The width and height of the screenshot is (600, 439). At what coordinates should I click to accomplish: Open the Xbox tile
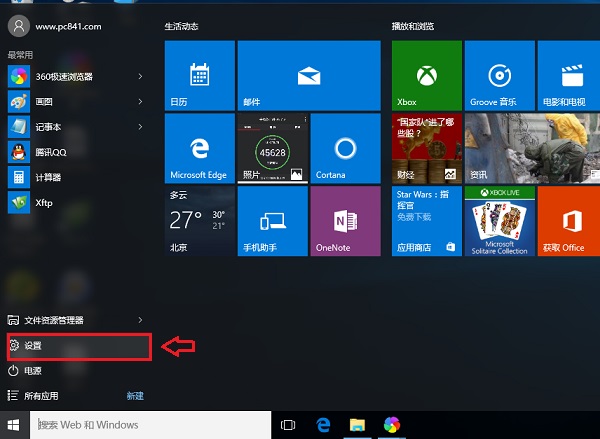pyautogui.click(x=427, y=75)
